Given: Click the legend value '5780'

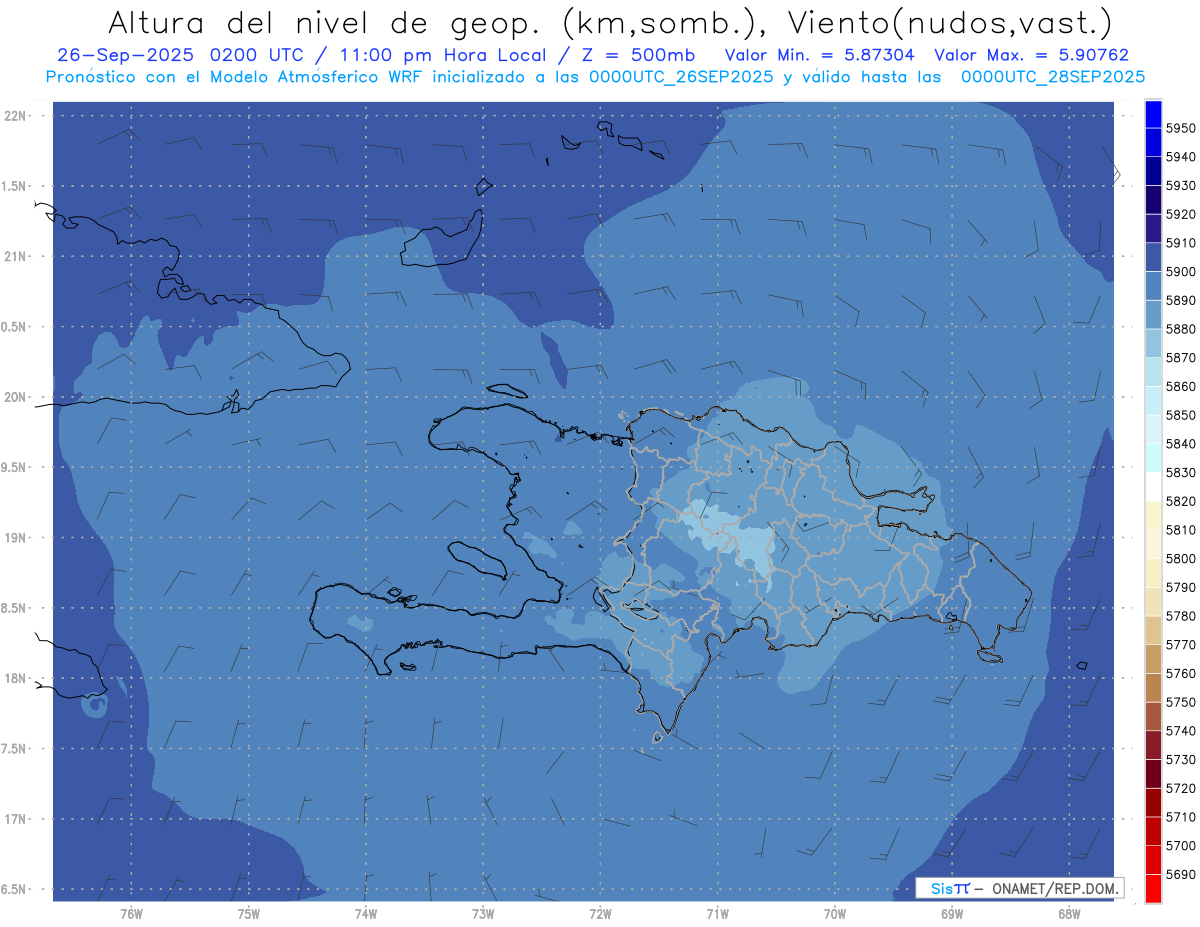Looking at the screenshot, I should click(x=1180, y=616).
